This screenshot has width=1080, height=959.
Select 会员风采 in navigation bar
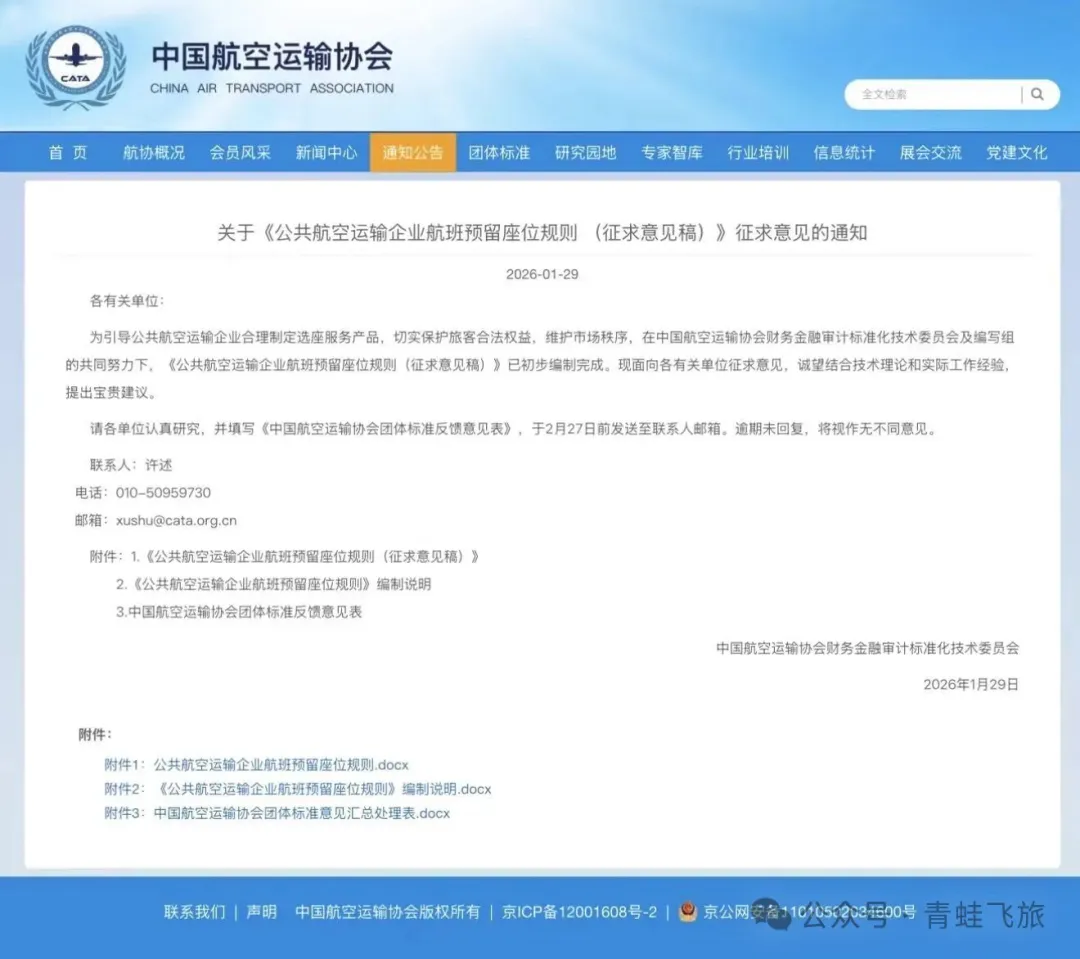point(240,152)
